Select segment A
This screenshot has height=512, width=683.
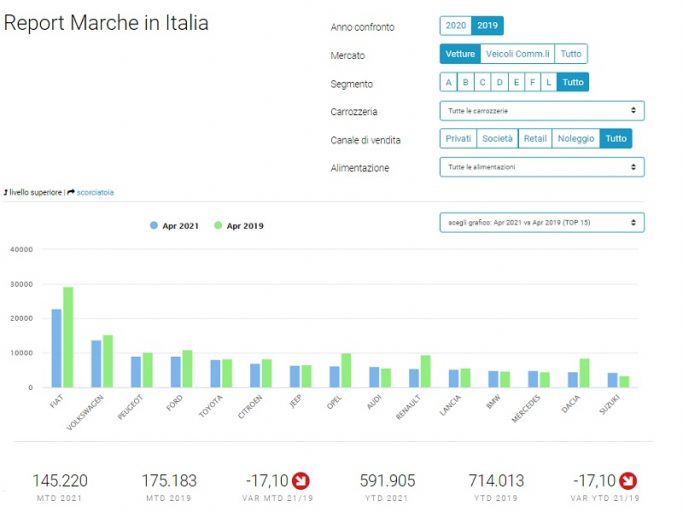pos(449,82)
